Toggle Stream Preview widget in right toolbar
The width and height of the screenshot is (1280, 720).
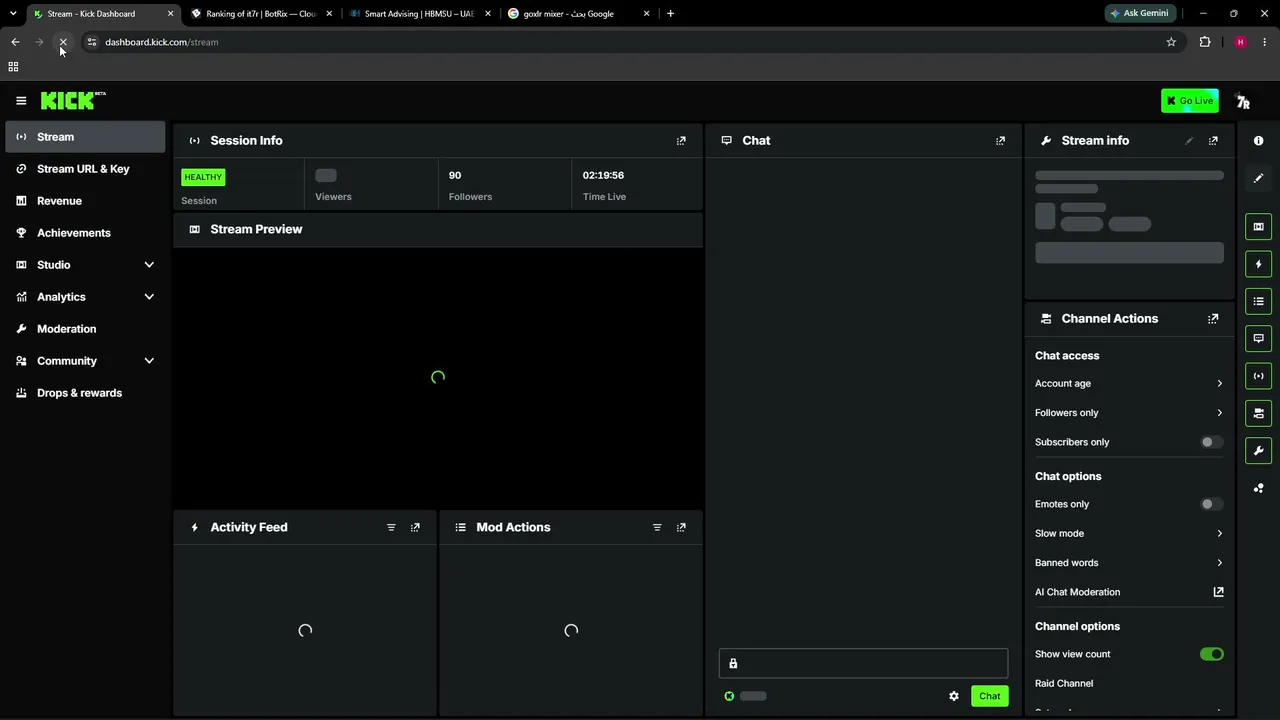(1258, 227)
